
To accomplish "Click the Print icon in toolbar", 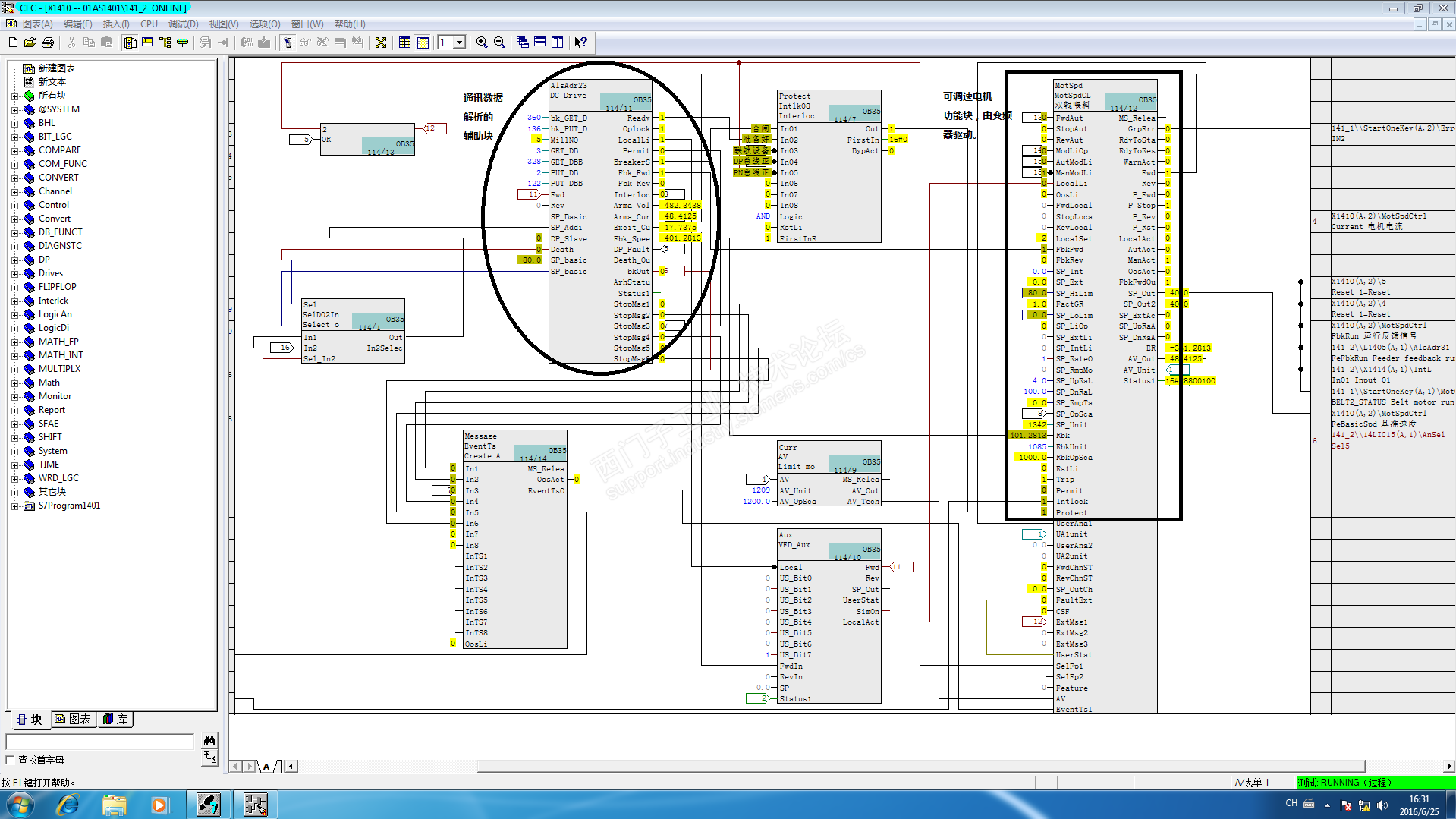I will [x=48, y=43].
